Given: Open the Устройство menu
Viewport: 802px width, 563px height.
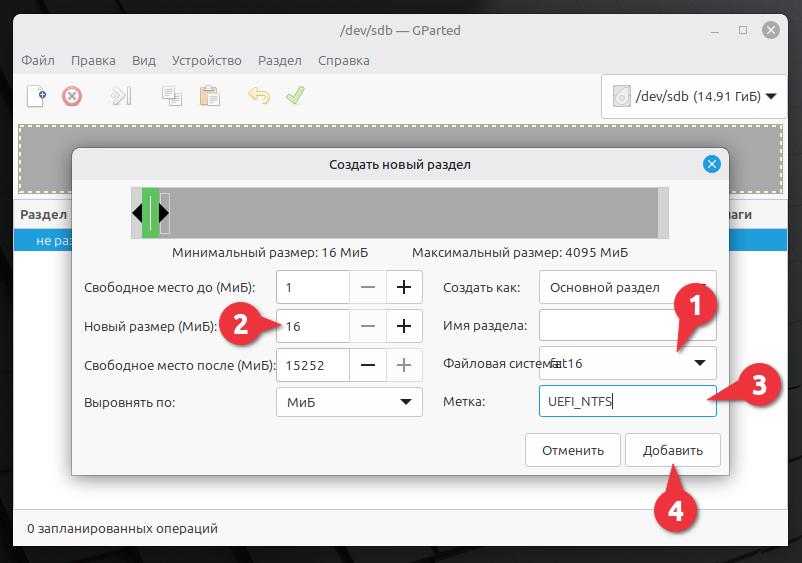Looking at the screenshot, I should (207, 60).
